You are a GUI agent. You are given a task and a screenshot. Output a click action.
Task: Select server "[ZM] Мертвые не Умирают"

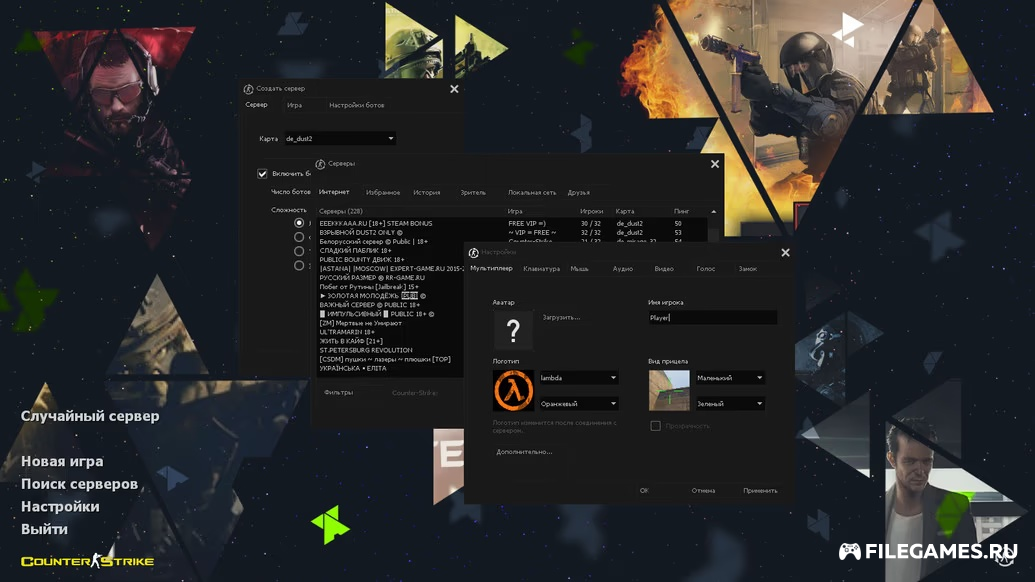point(391,323)
